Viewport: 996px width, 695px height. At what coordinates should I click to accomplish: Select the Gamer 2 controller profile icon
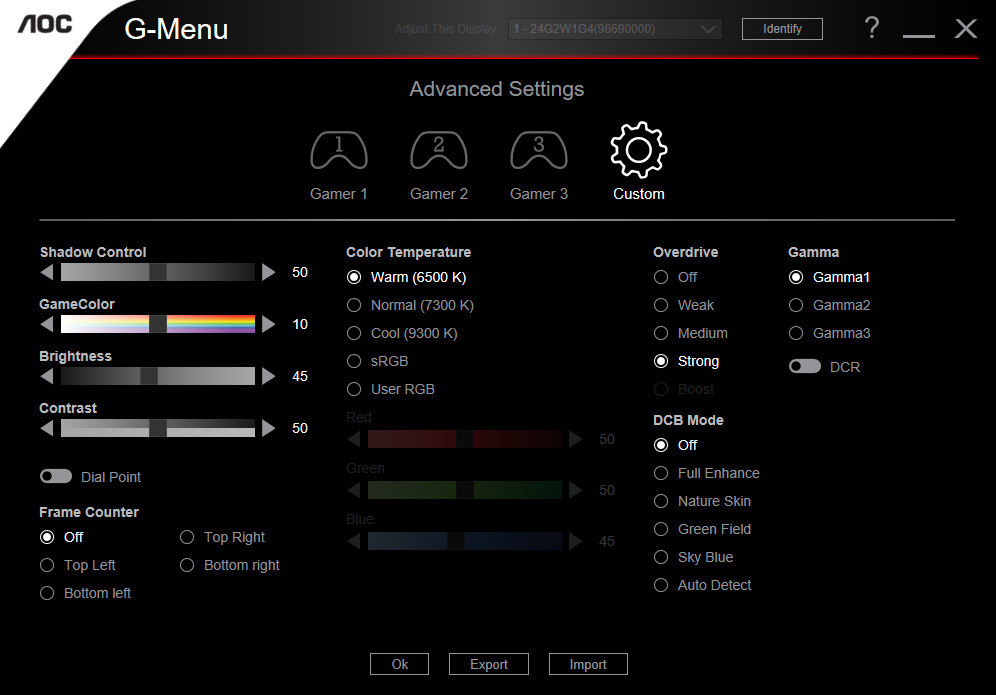pos(439,150)
